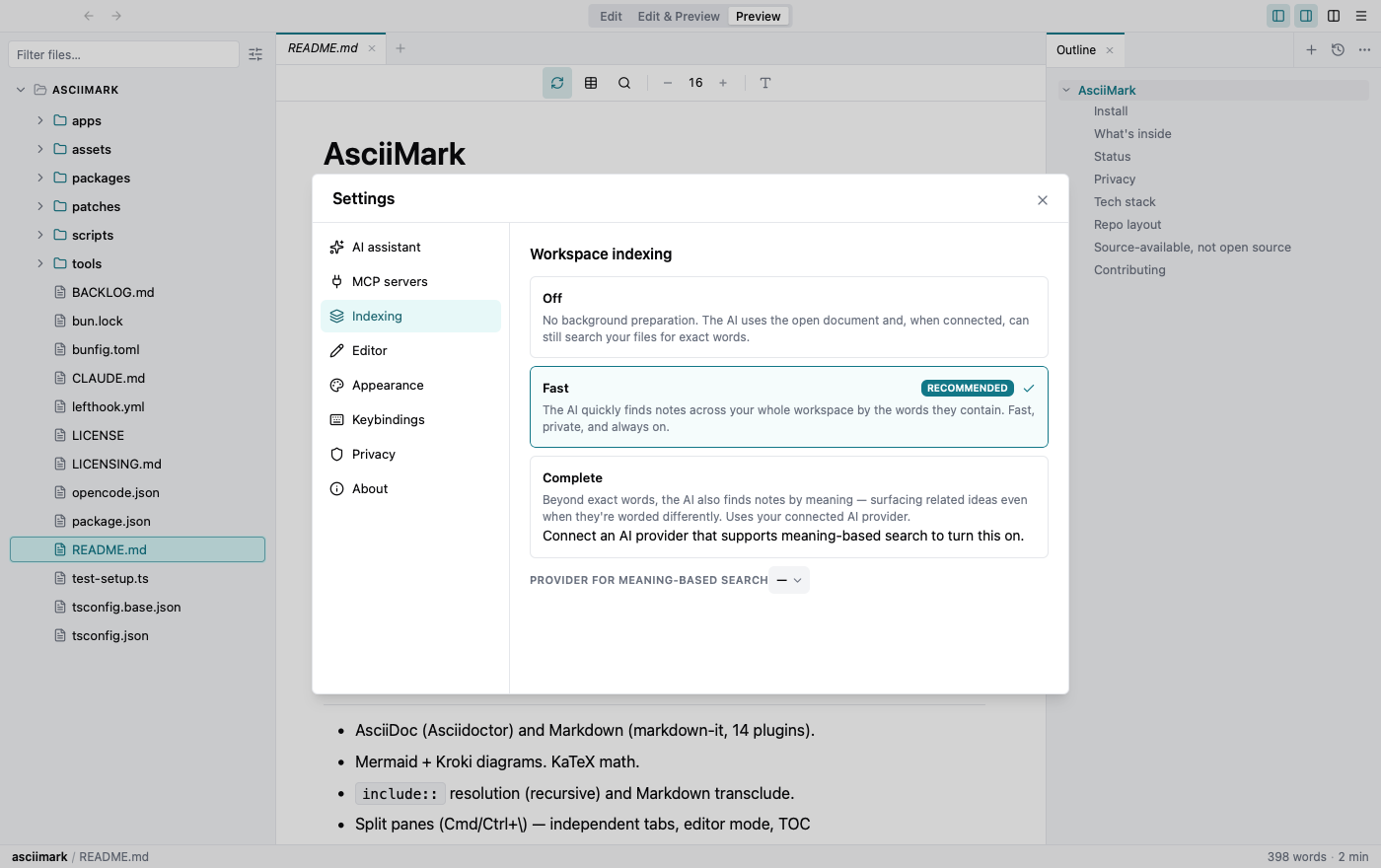Open the meaning-based search provider dropdown
The image size is (1381, 868).
coord(789,580)
